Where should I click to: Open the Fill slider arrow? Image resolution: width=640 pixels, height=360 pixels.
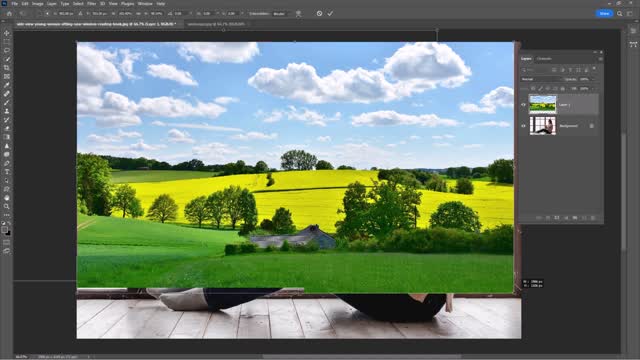pyautogui.click(x=593, y=89)
